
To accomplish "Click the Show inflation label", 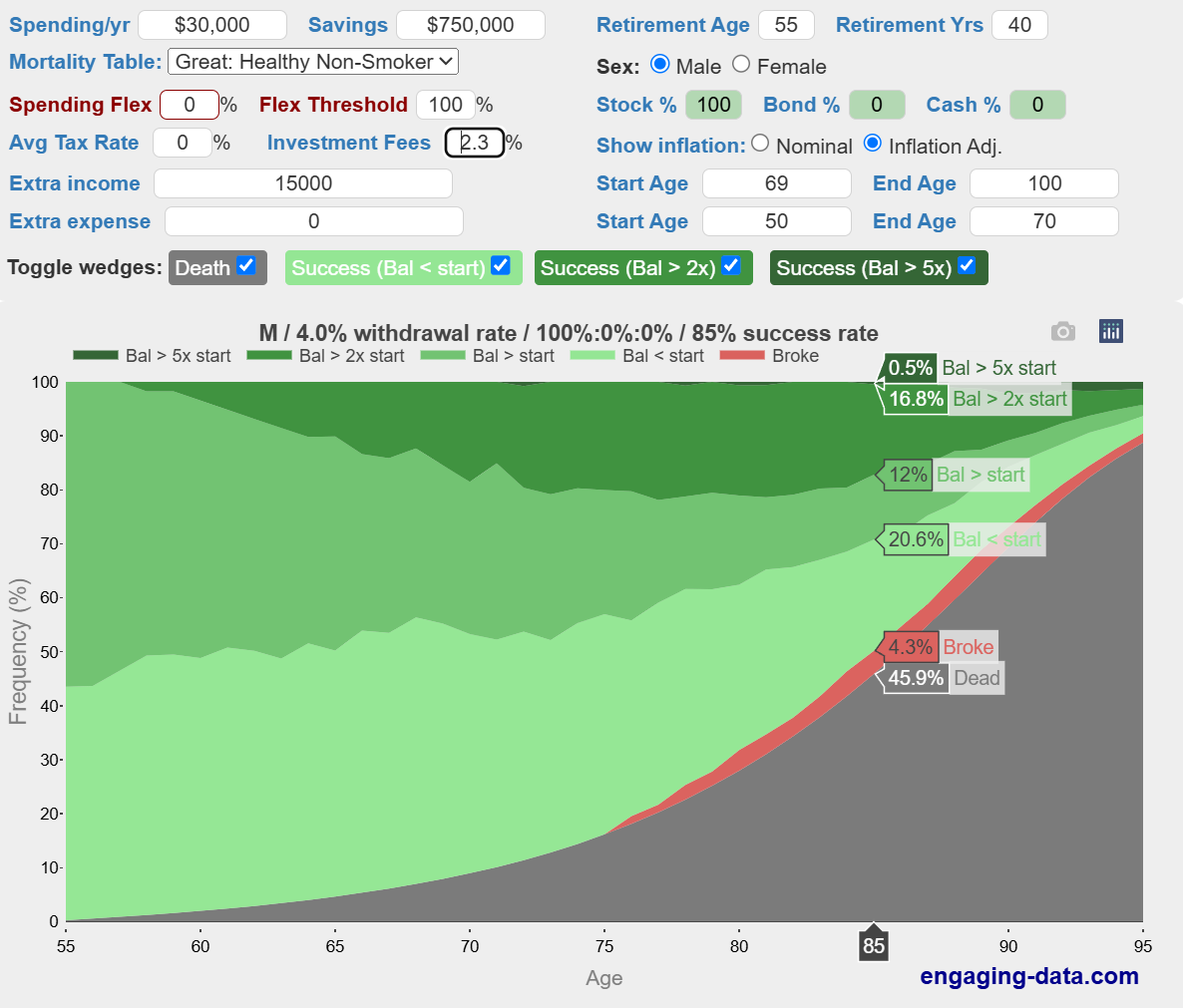I will pos(670,146).
